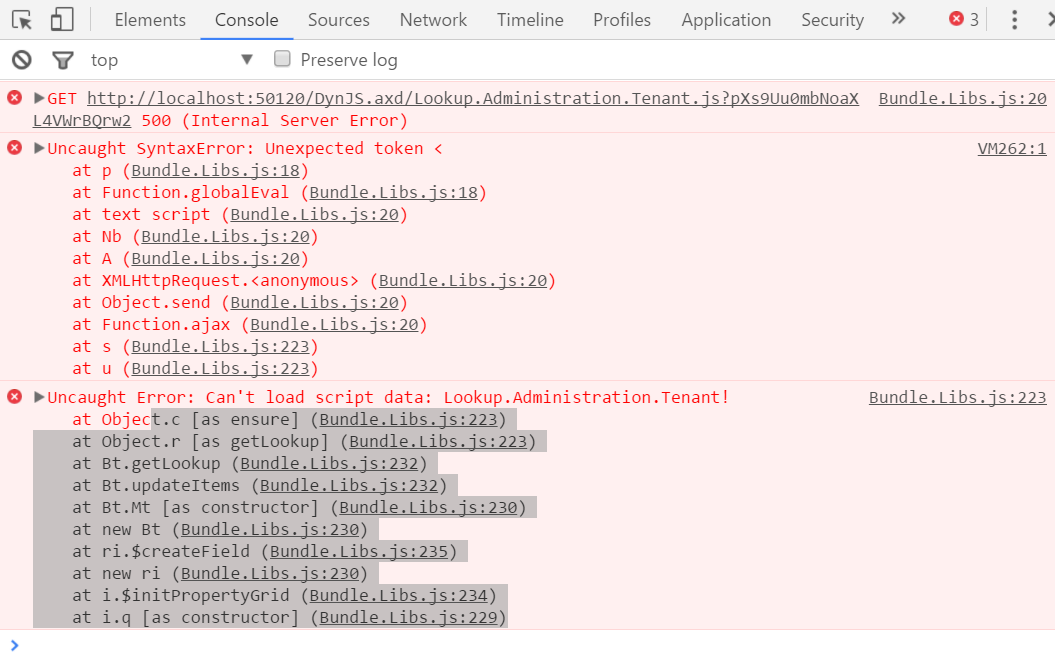Open DevTools three-dot options menu

[1015, 19]
